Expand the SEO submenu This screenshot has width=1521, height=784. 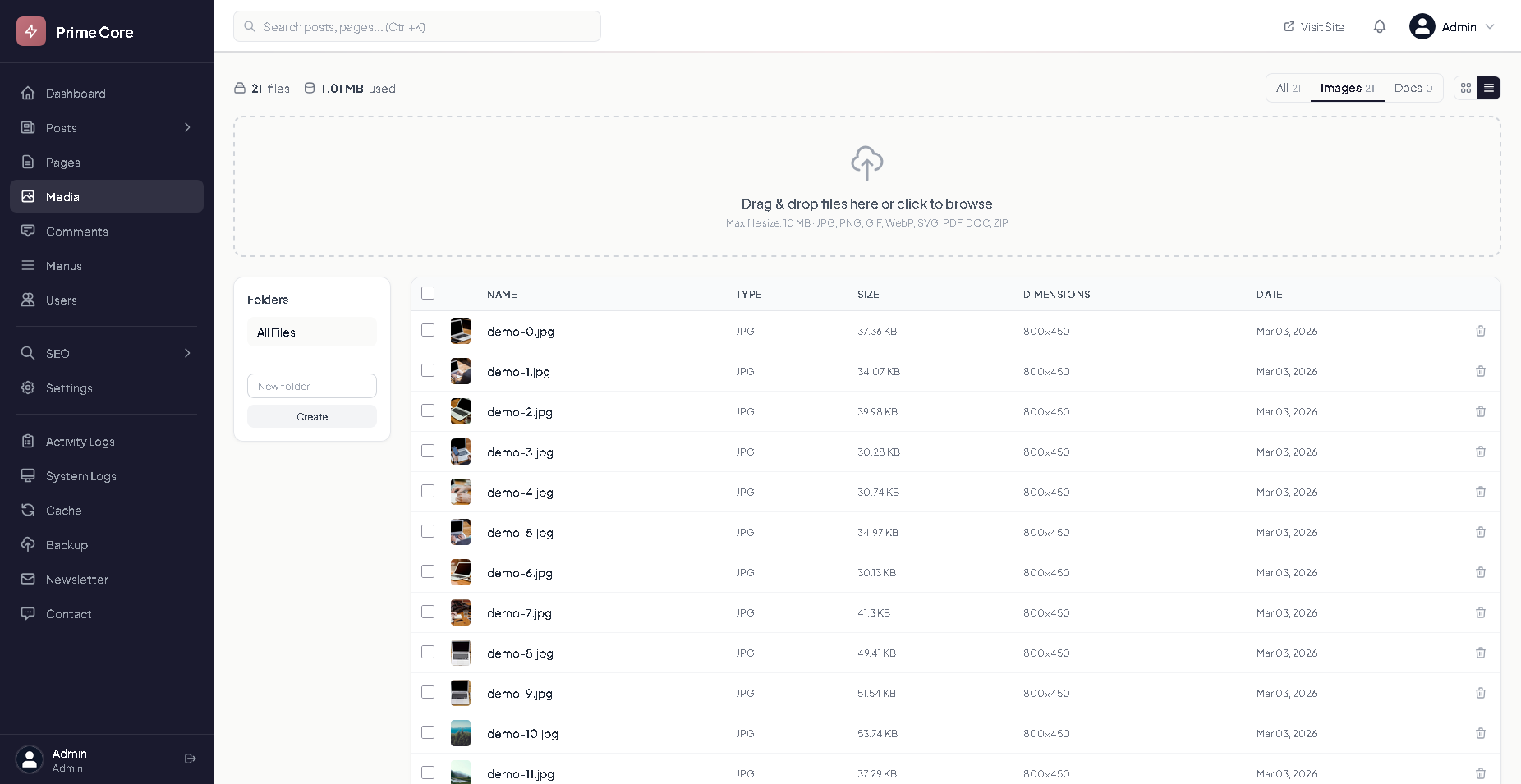(x=187, y=353)
